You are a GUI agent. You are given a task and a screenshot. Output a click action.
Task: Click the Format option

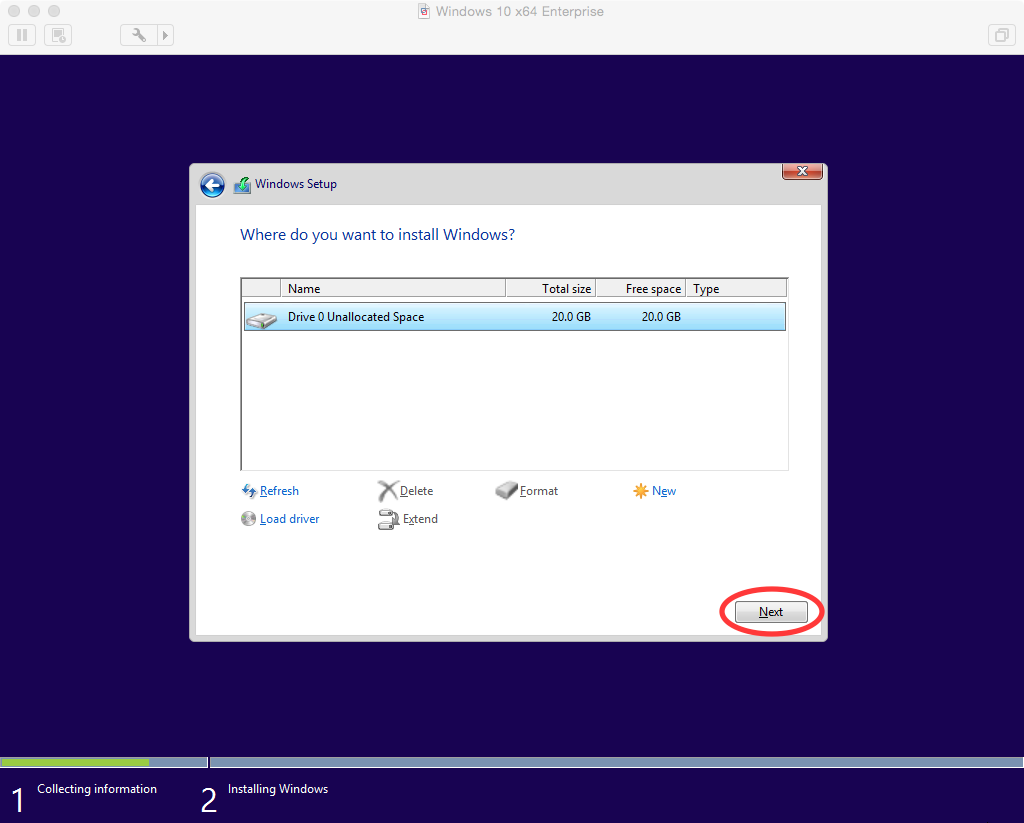[539, 491]
